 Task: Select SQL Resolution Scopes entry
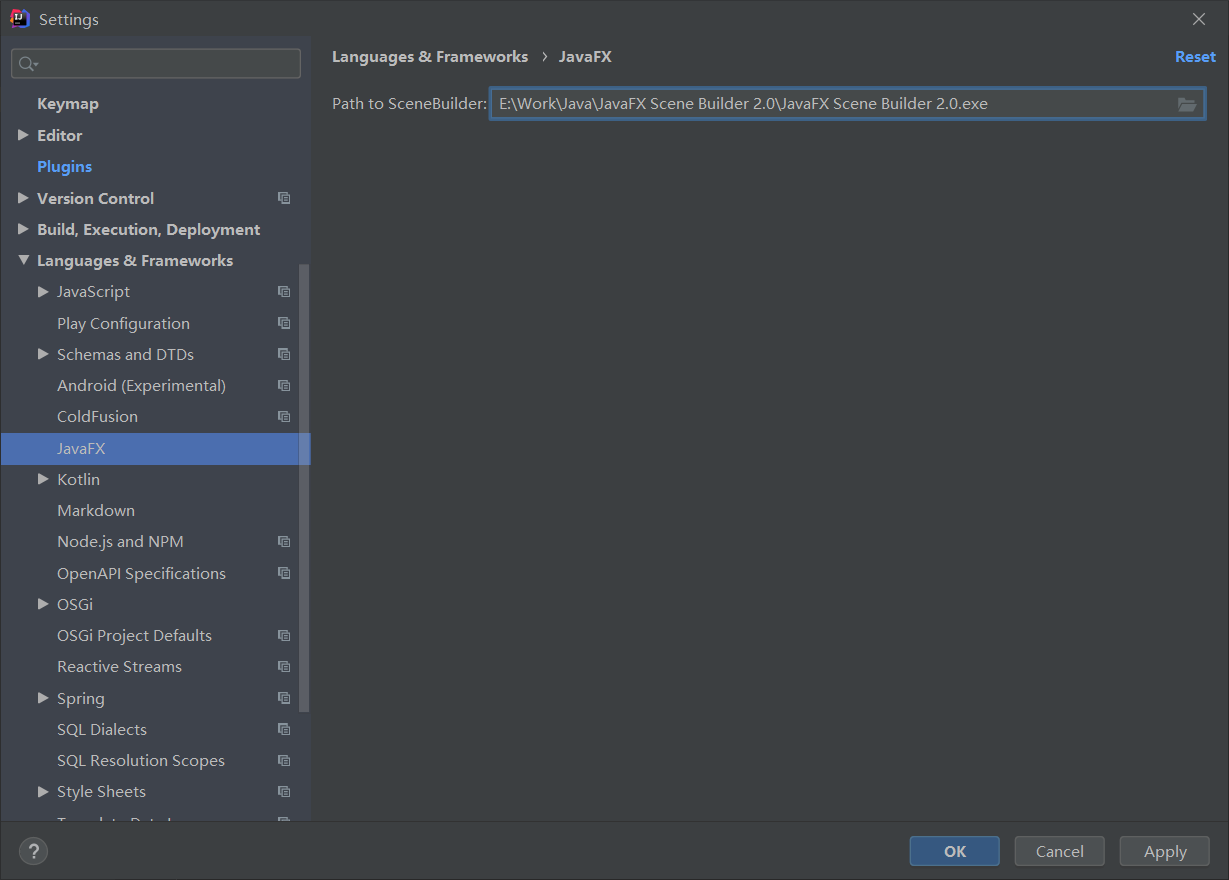(141, 760)
